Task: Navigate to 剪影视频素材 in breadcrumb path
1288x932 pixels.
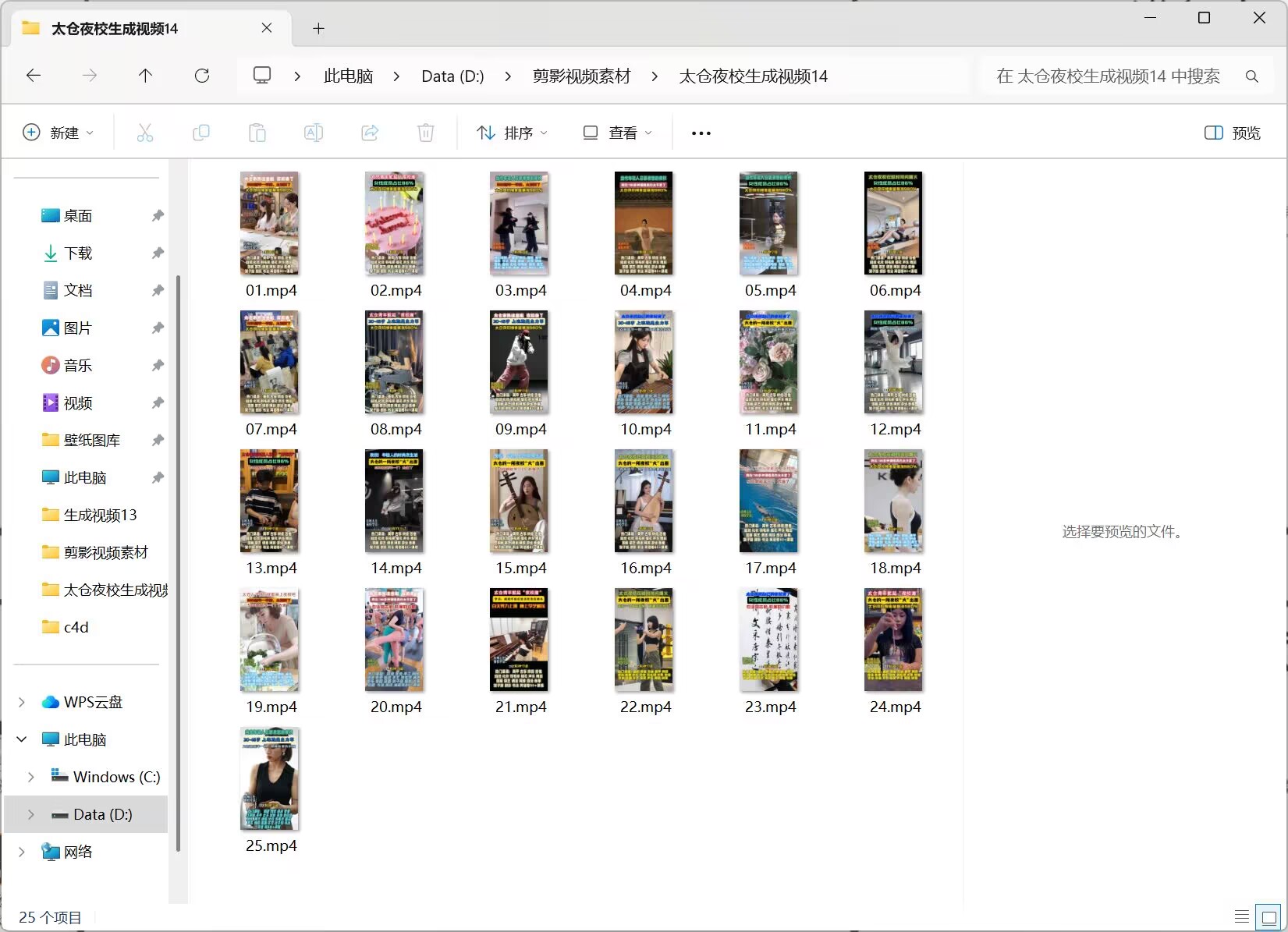Action: click(581, 76)
